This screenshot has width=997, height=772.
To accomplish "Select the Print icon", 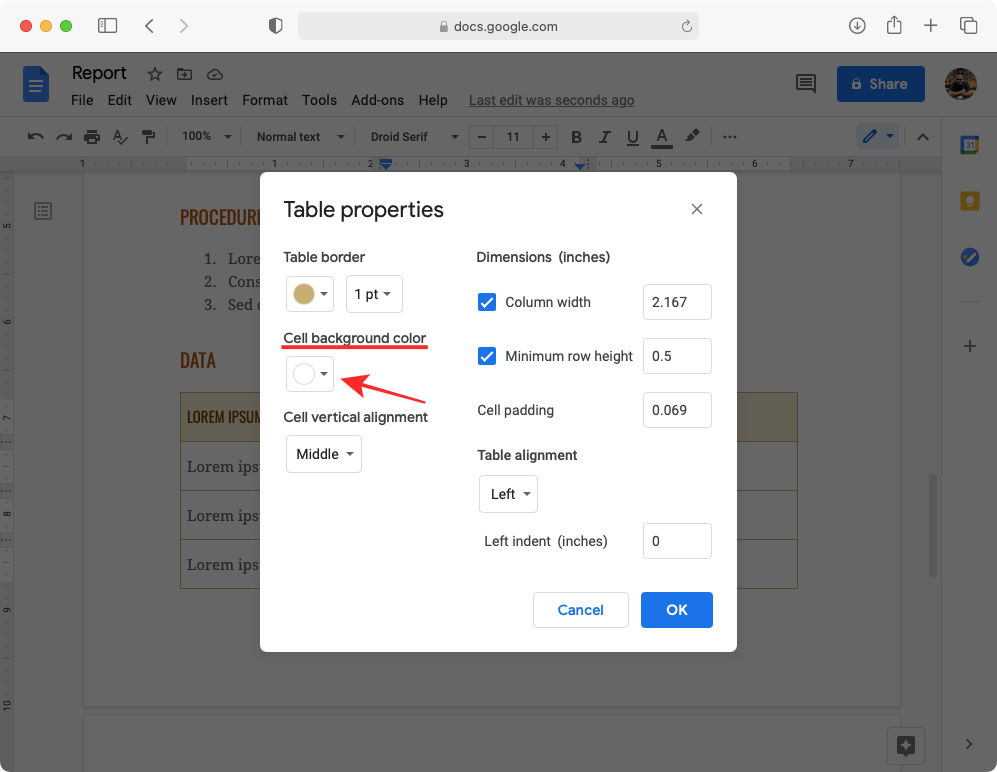I will 90,137.
